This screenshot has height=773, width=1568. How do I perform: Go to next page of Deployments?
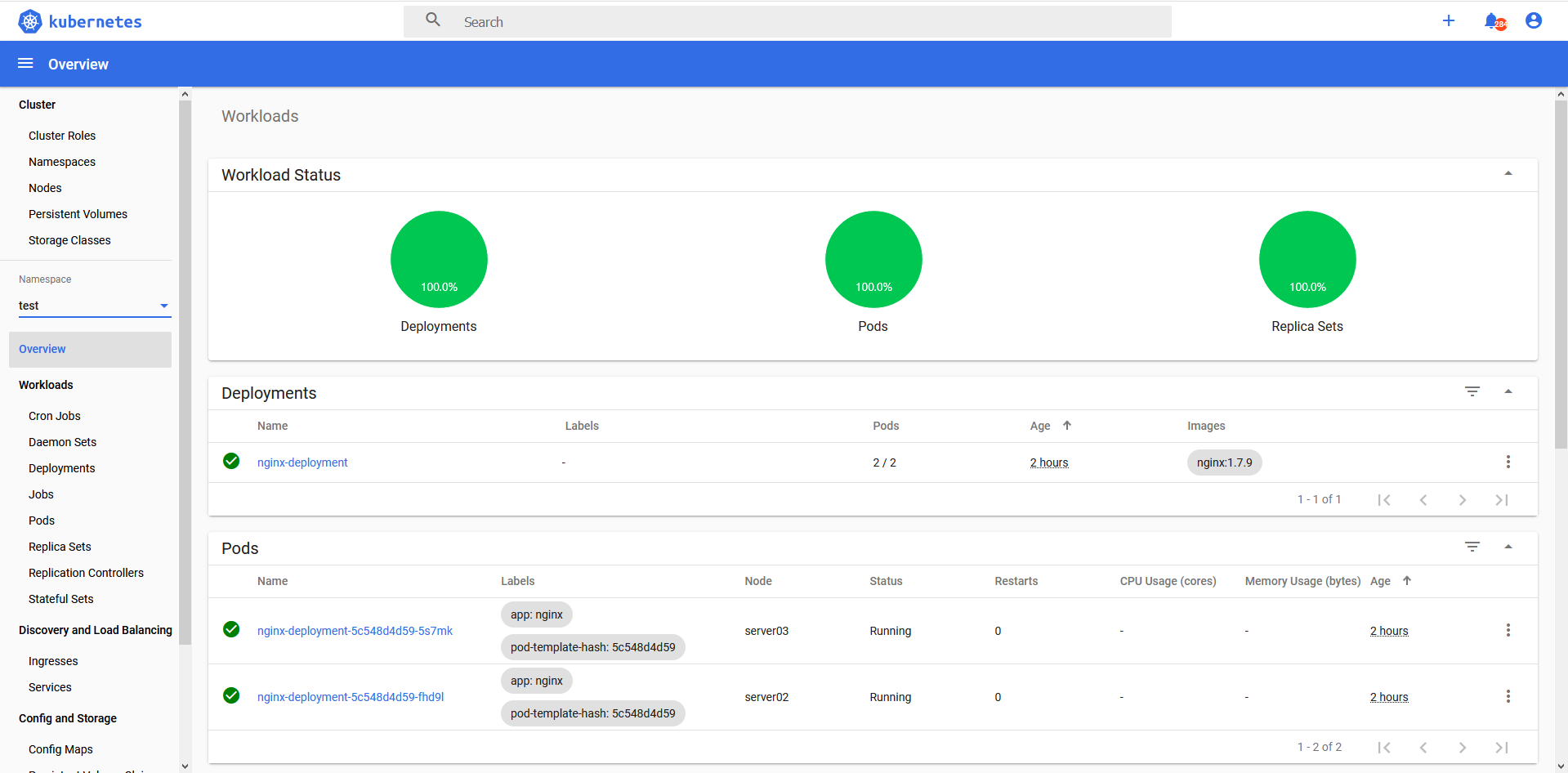click(1463, 500)
